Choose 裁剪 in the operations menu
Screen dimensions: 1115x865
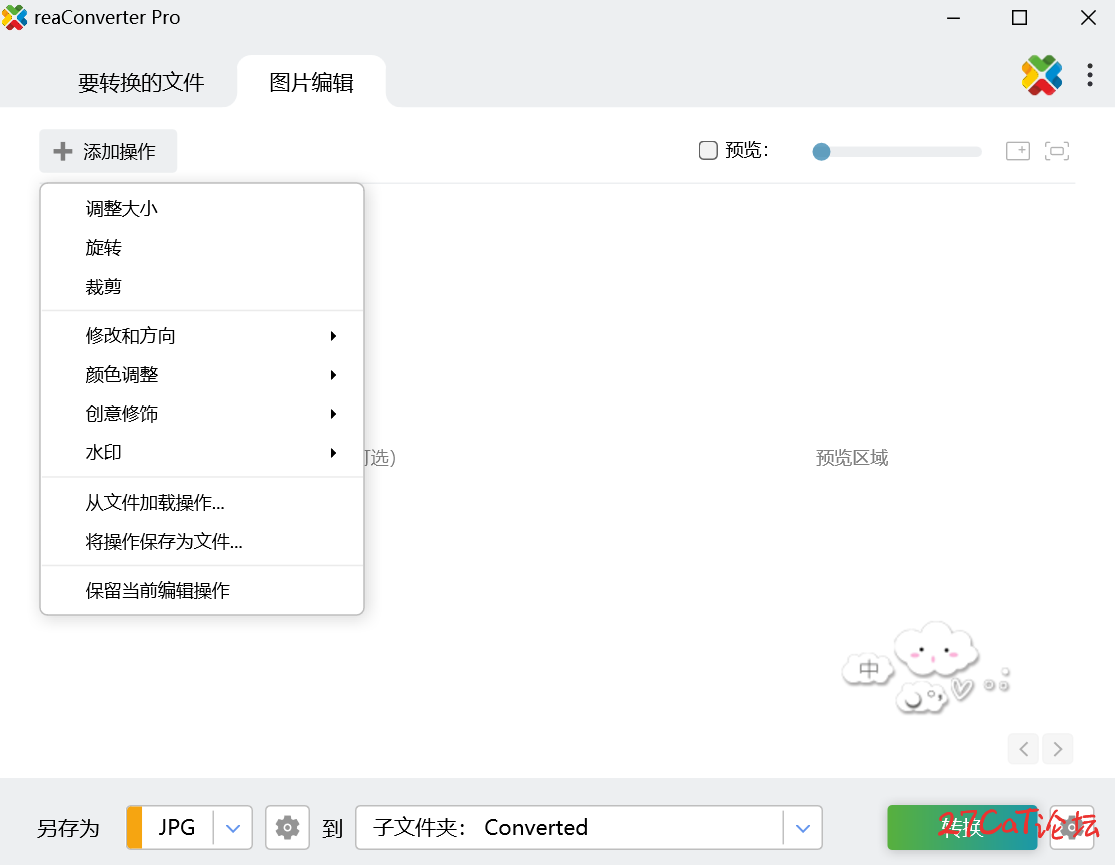point(104,287)
